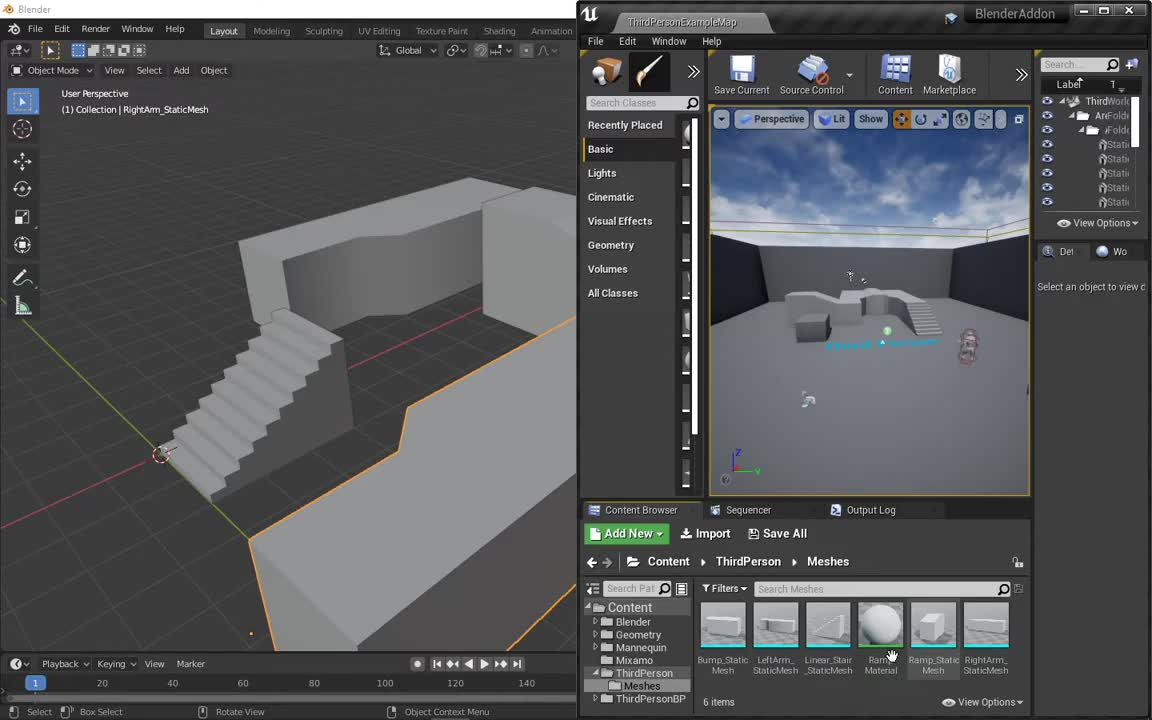Viewport: 1152px width, 720px height.
Task: Select the translate gizmo in Unreal viewport
Action: (x=901, y=119)
